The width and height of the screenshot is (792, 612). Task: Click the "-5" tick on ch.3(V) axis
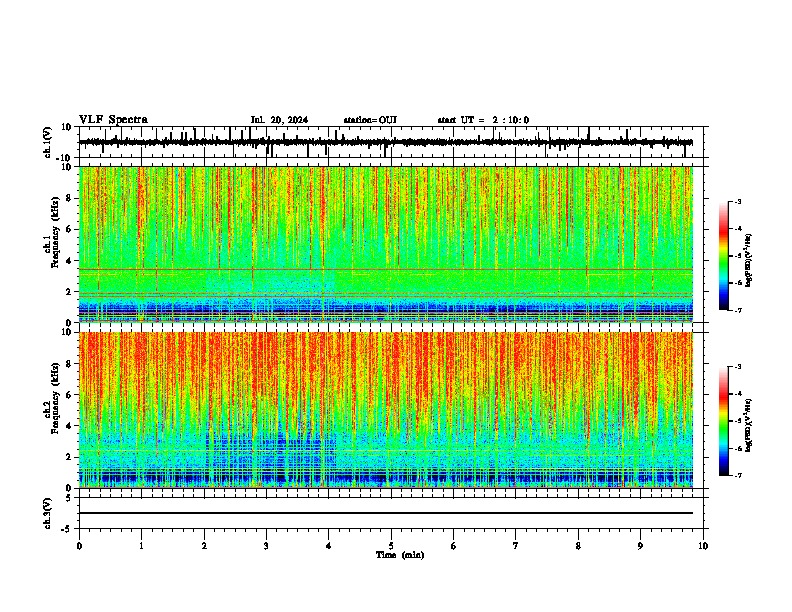point(67,529)
